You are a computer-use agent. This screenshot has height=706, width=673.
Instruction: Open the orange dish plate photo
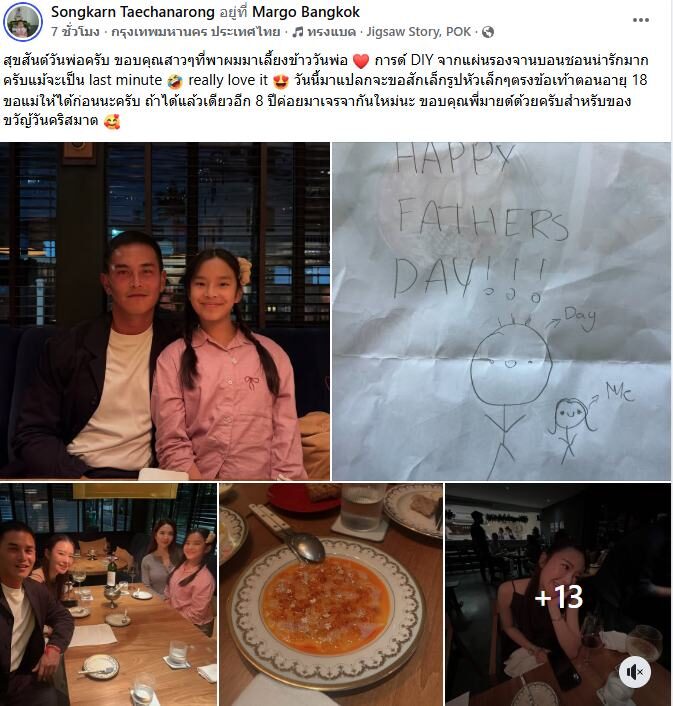pyautogui.click(x=331, y=594)
